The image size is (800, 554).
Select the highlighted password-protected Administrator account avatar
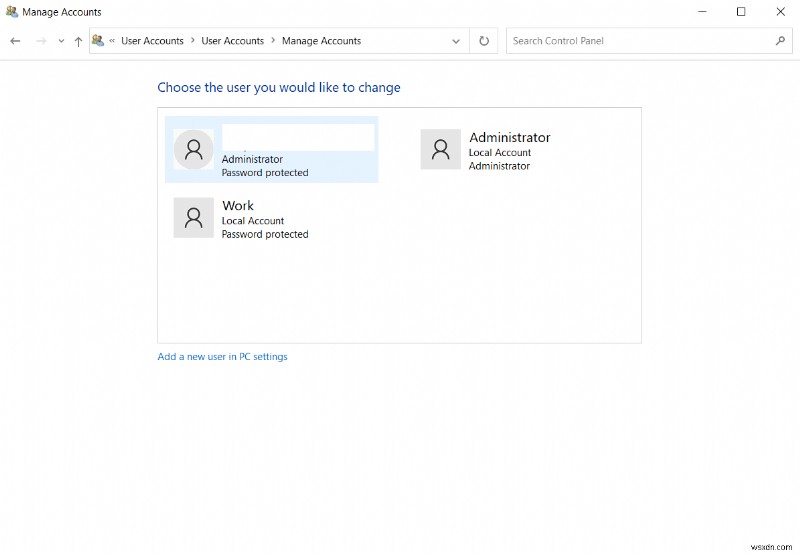(x=194, y=149)
